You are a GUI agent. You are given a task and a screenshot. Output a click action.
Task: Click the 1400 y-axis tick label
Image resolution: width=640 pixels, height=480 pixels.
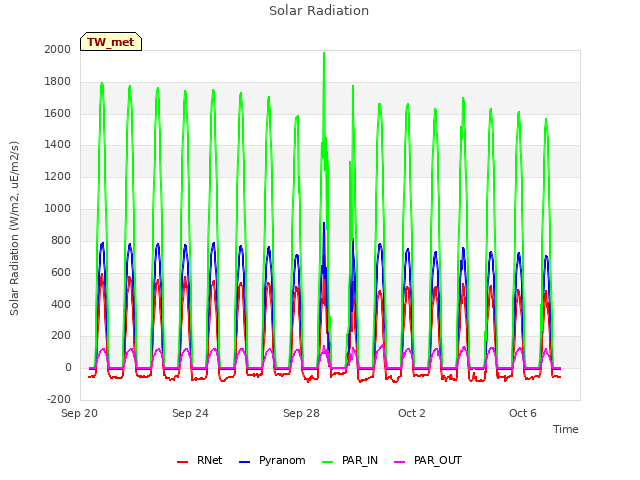click(58, 144)
